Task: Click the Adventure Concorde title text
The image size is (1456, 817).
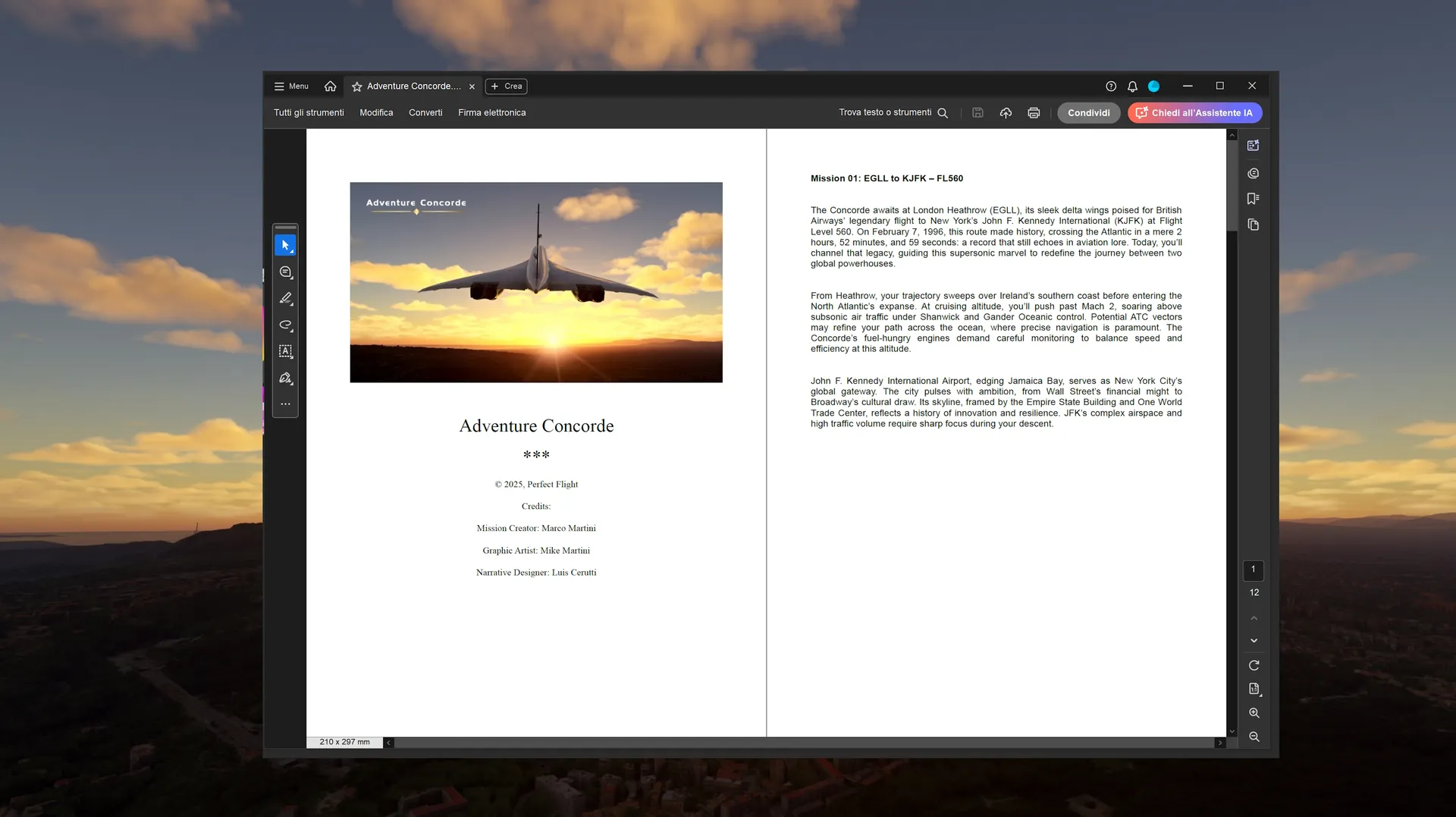Action: pyautogui.click(x=536, y=426)
